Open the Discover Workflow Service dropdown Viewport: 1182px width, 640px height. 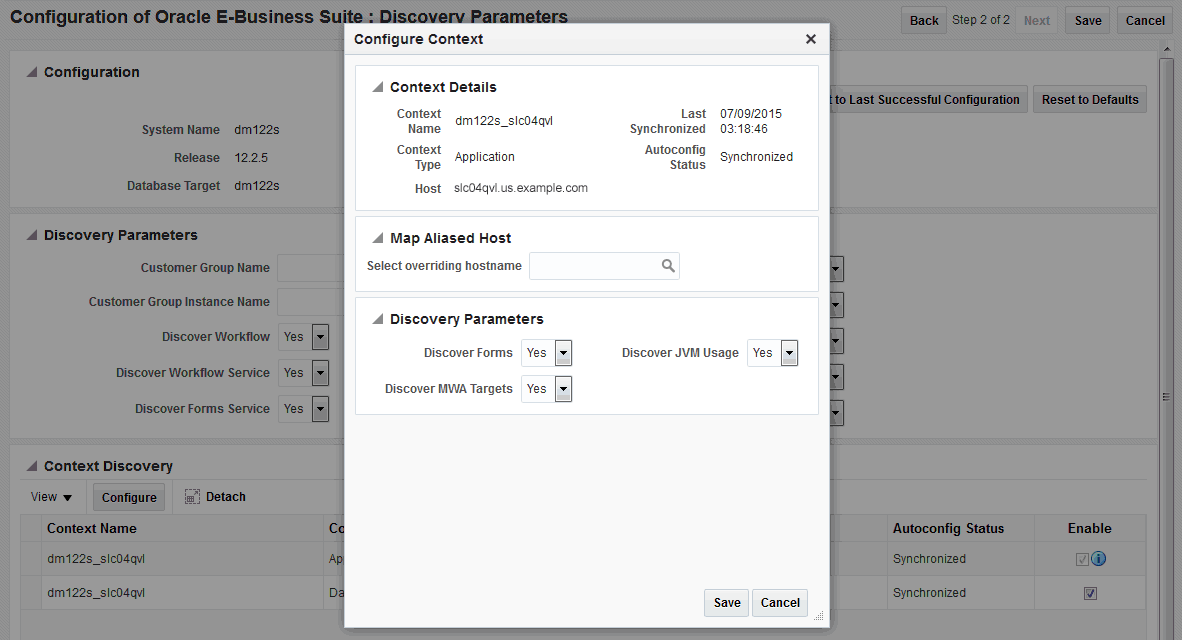pyautogui.click(x=320, y=373)
